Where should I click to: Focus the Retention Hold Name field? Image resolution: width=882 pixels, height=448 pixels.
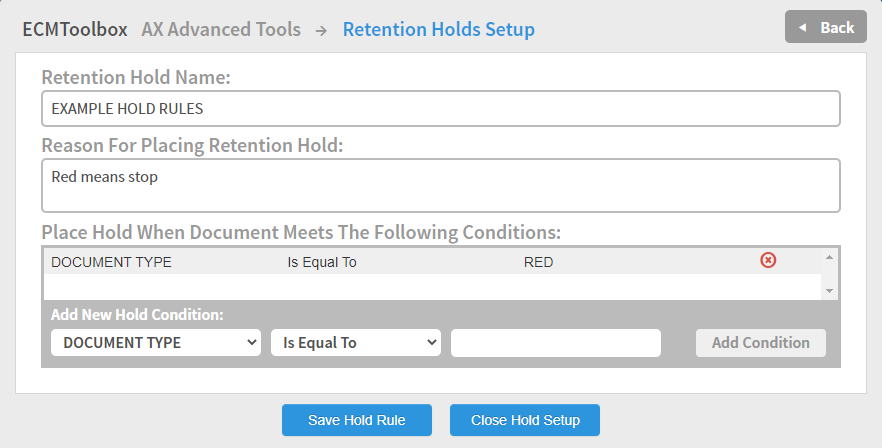(x=441, y=109)
